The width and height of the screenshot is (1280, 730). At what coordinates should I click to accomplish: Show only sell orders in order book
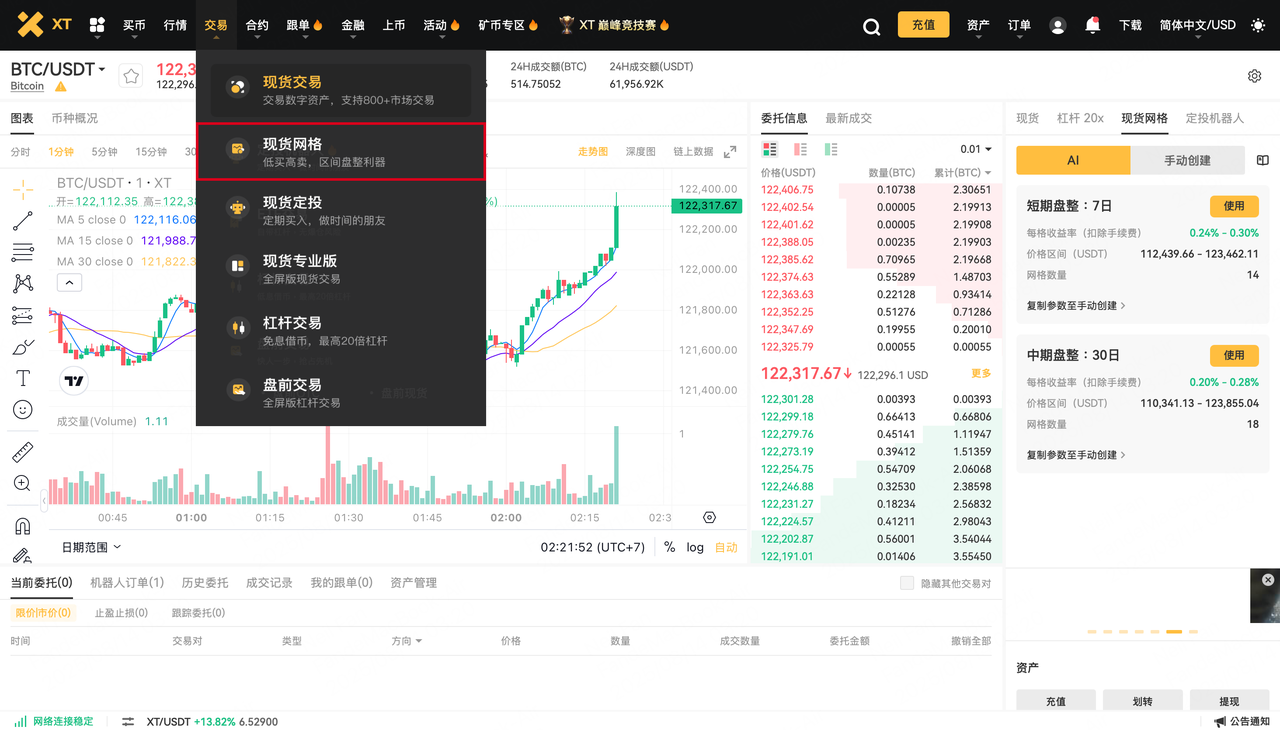(800, 149)
